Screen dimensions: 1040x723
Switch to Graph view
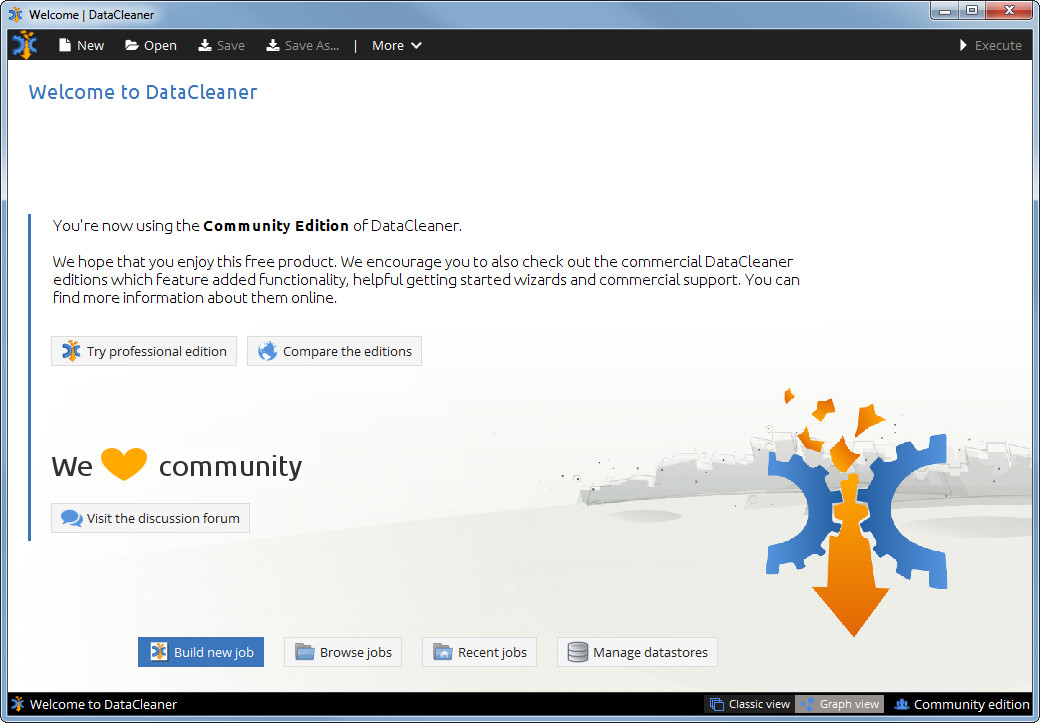coord(839,703)
